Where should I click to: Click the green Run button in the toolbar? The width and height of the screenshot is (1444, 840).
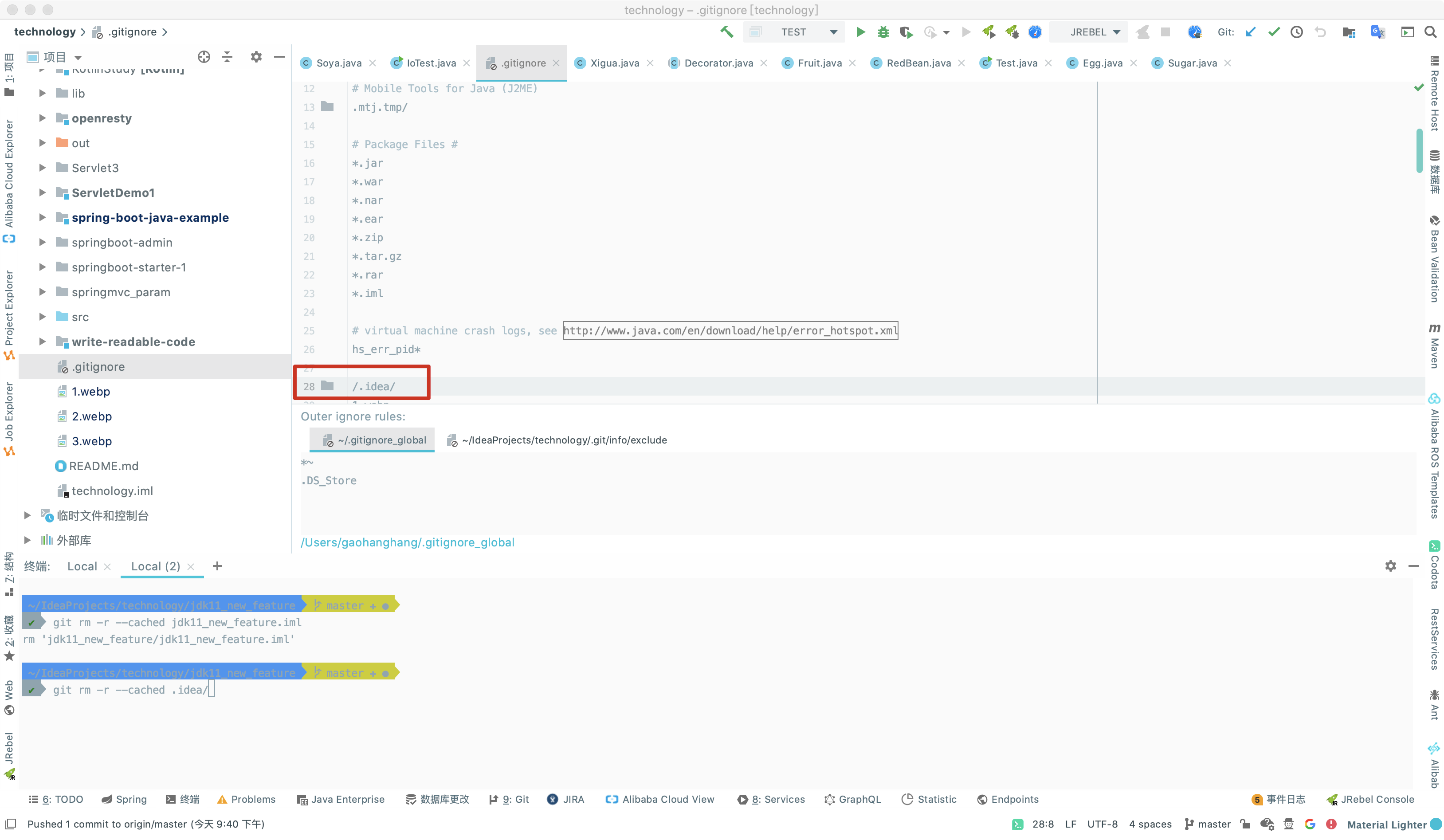click(860, 32)
